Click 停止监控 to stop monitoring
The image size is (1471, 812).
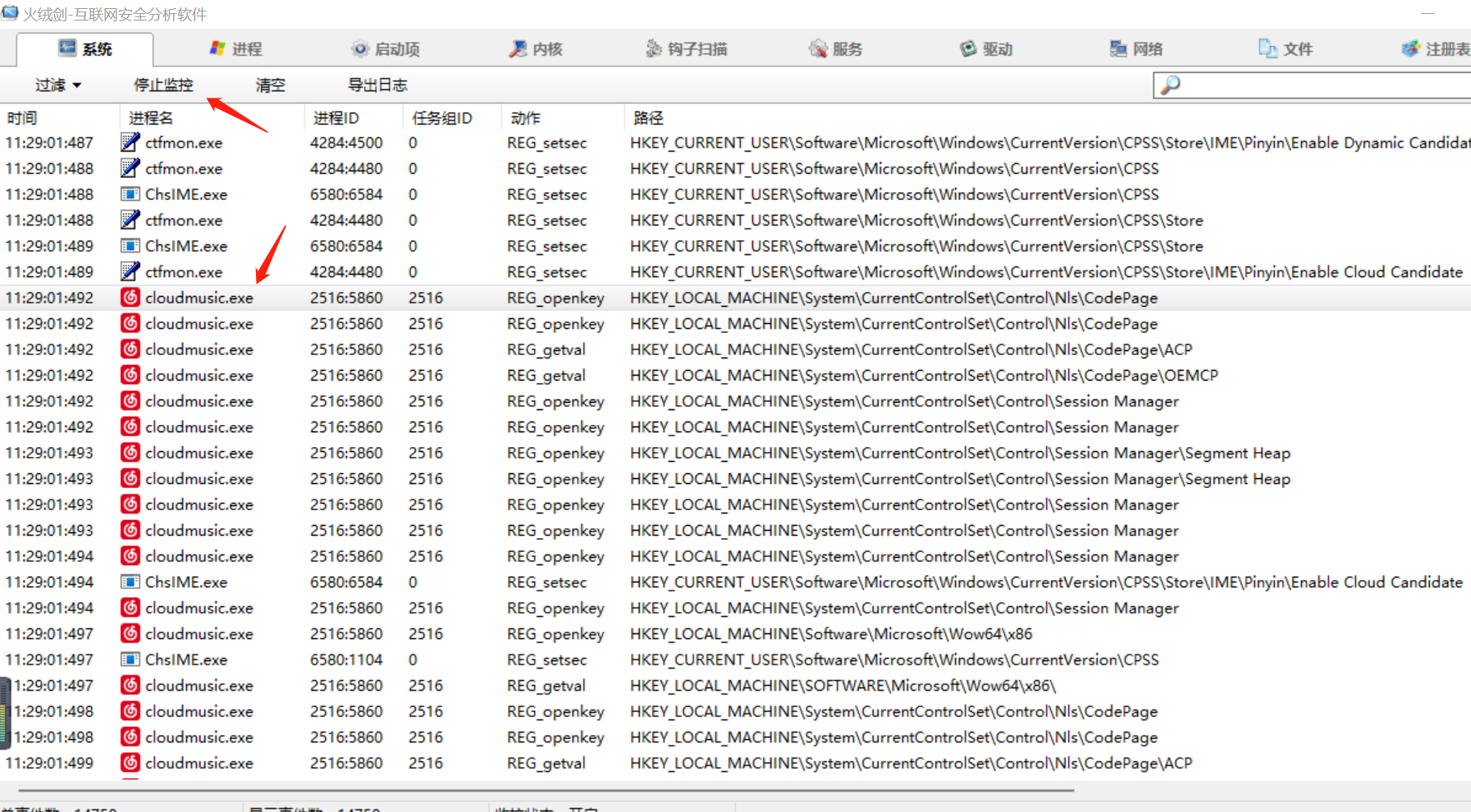(163, 85)
